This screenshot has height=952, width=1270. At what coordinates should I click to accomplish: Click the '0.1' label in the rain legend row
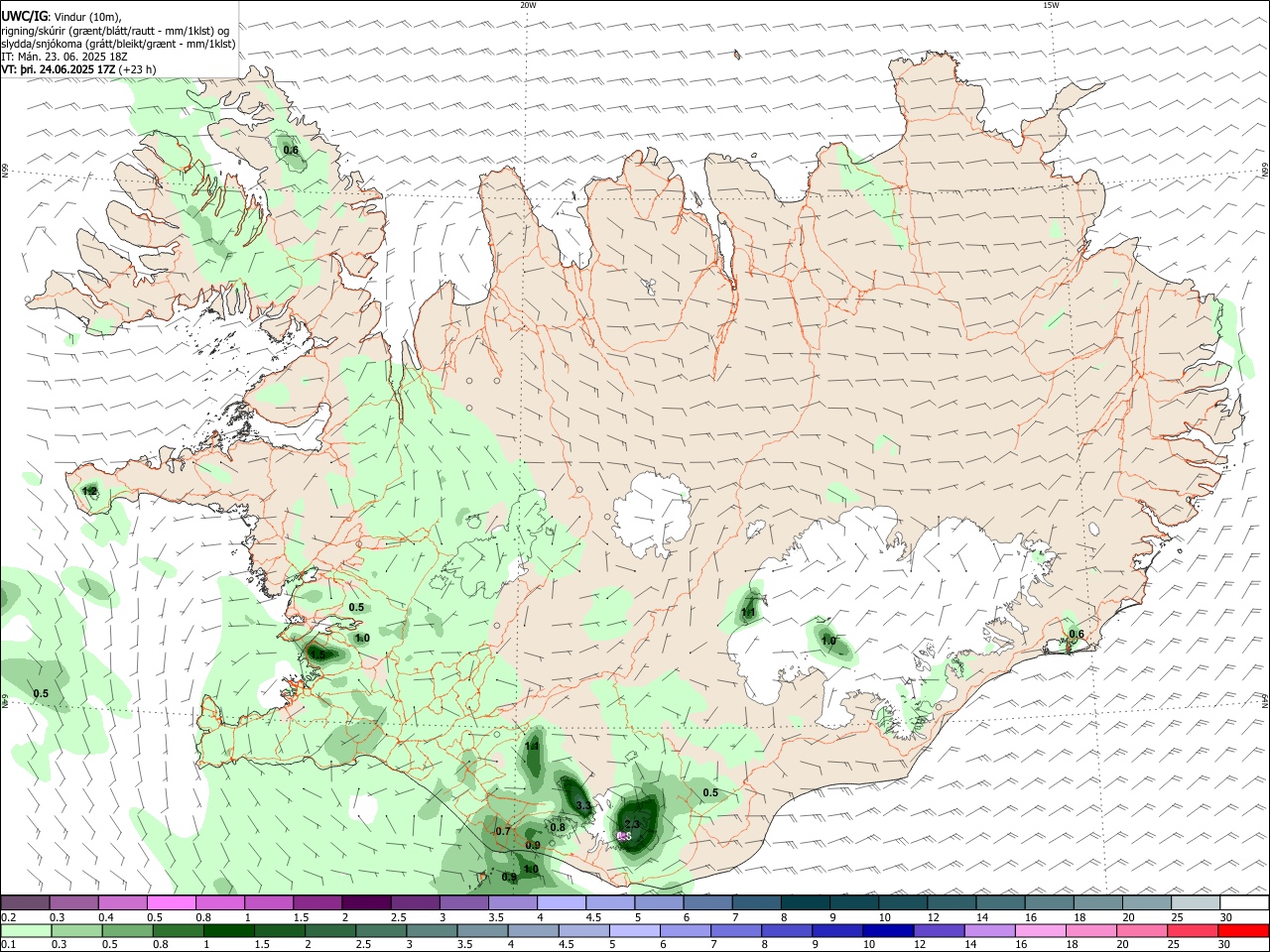click(8, 944)
